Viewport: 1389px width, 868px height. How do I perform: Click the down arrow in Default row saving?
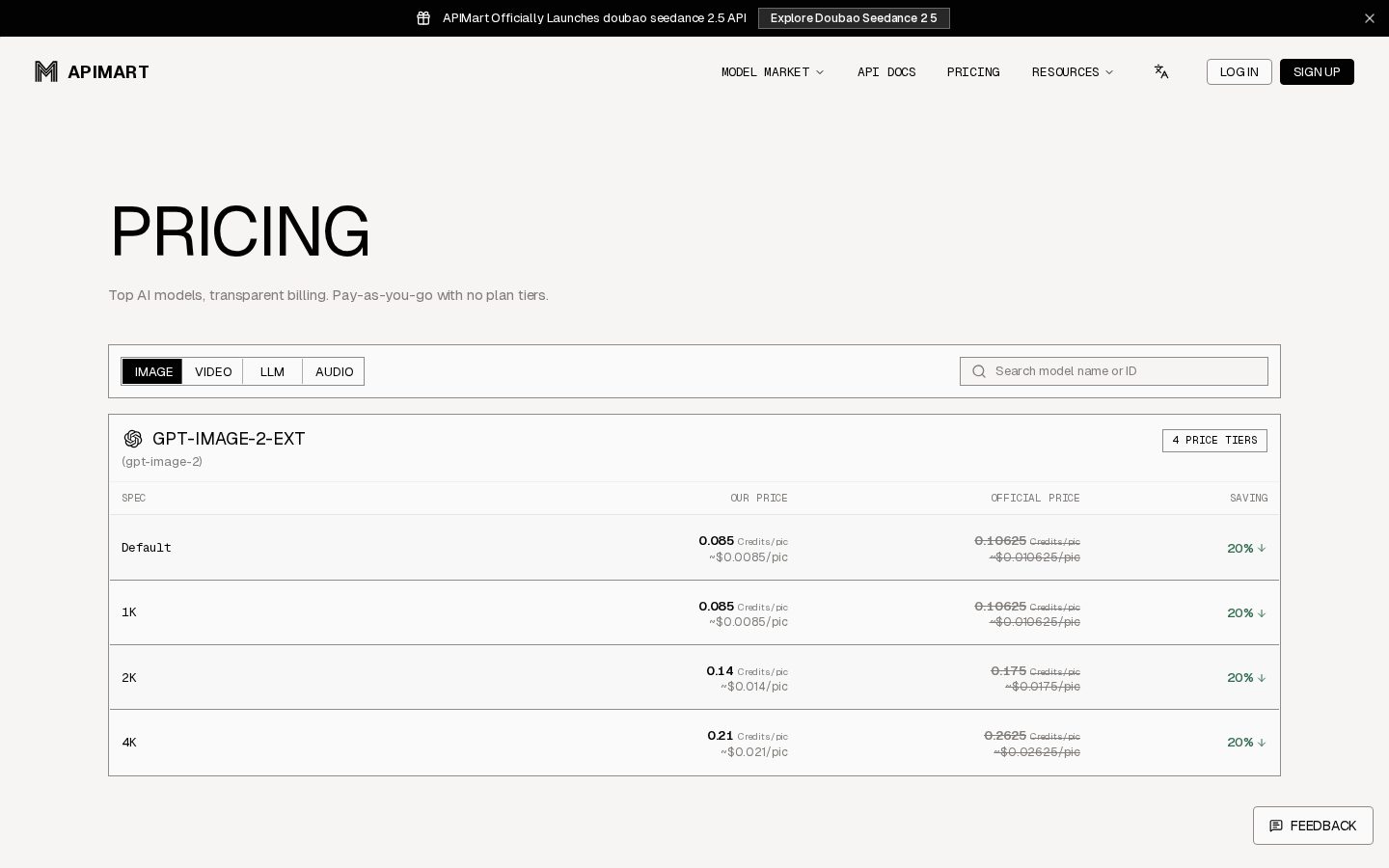pyautogui.click(x=1262, y=548)
